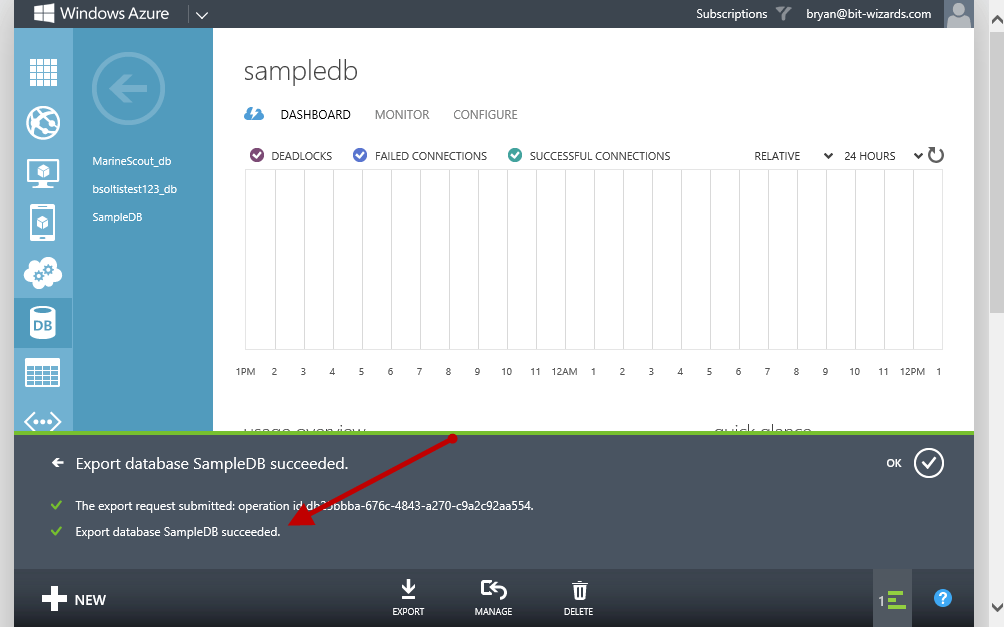This screenshot has height=627, width=1004.
Task: Expand the Windows Azure header chevron
Action: tap(202, 15)
